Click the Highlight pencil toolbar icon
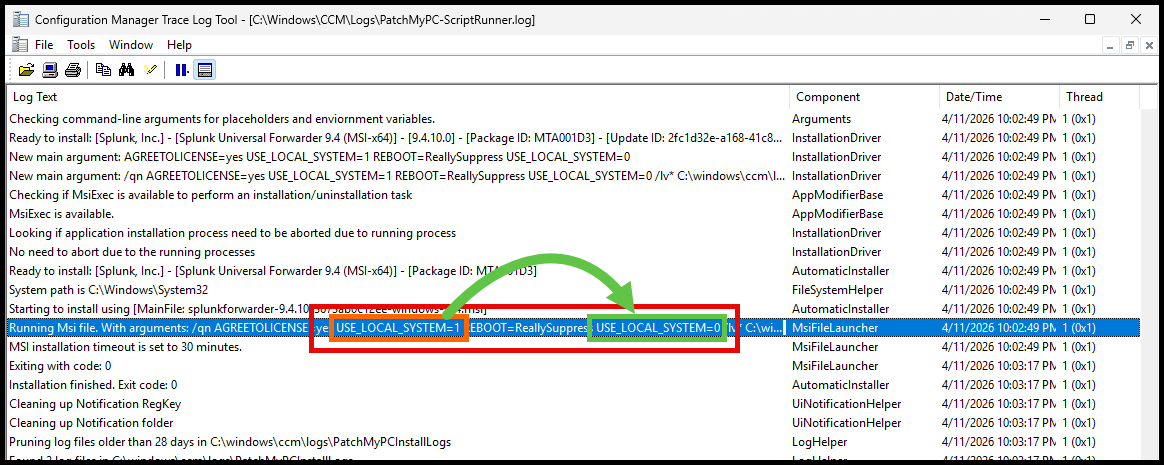Screen dimensions: 1164x465 [150, 71]
